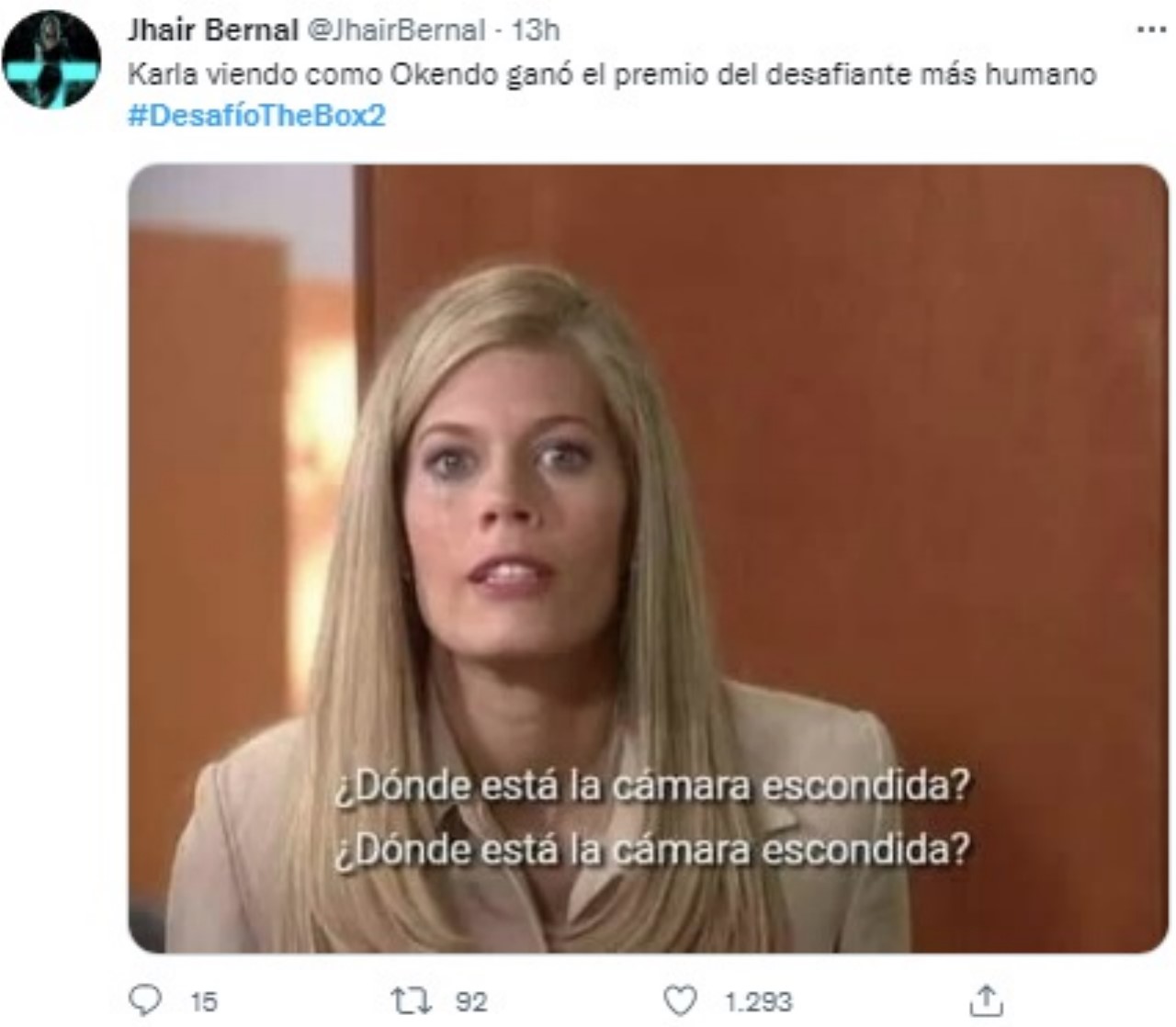Click the Jhair Bernal display name
The width and height of the screenshot is (1176, 1027).
click(x=212, y=30)
